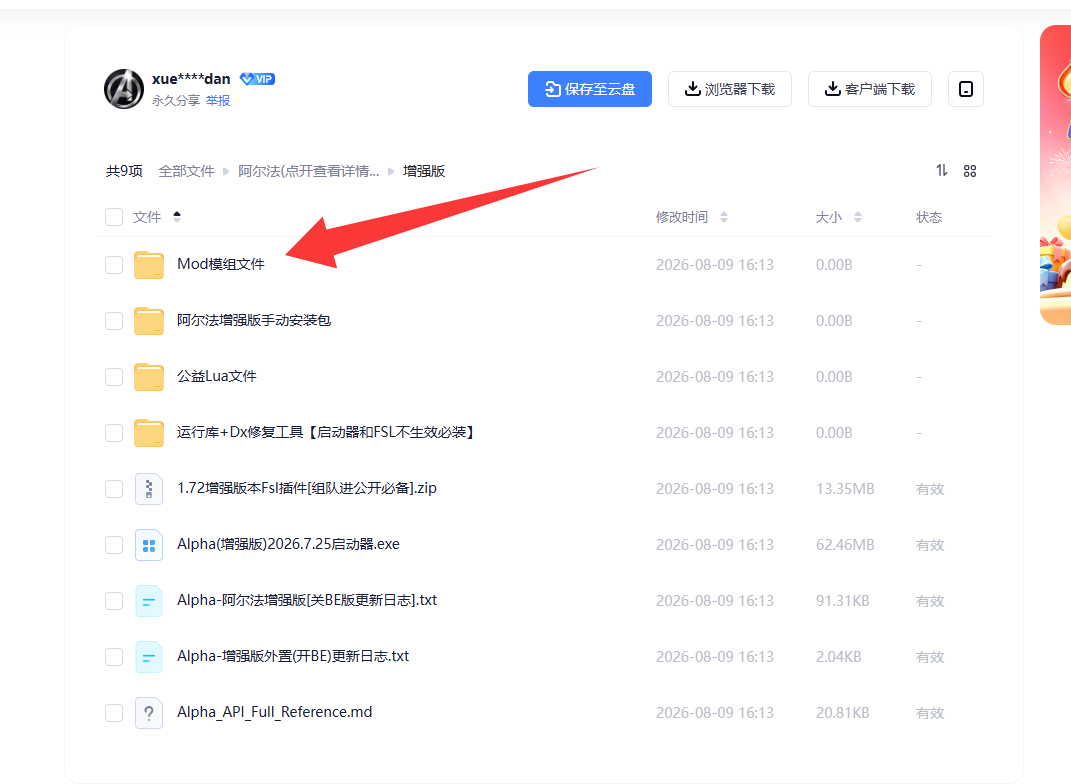Click file Alpha-增强版外置(开BE)更新日志.txt

point(293,656)
